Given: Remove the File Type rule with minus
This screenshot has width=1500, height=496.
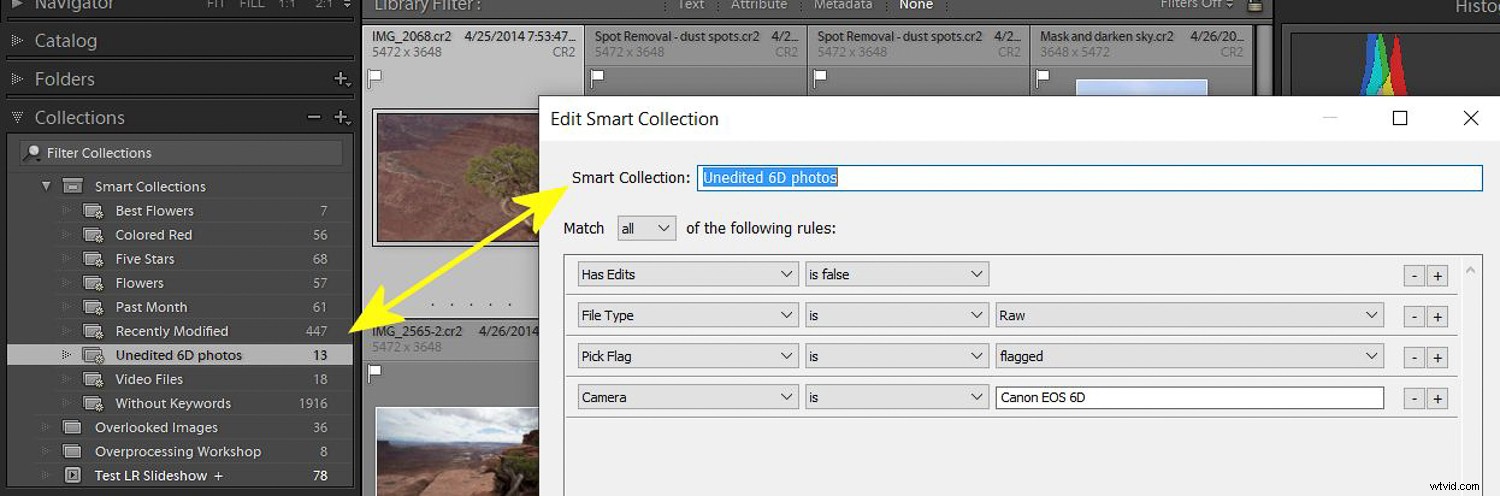Looking at the screenshot, I should [x=1414, y=317].
